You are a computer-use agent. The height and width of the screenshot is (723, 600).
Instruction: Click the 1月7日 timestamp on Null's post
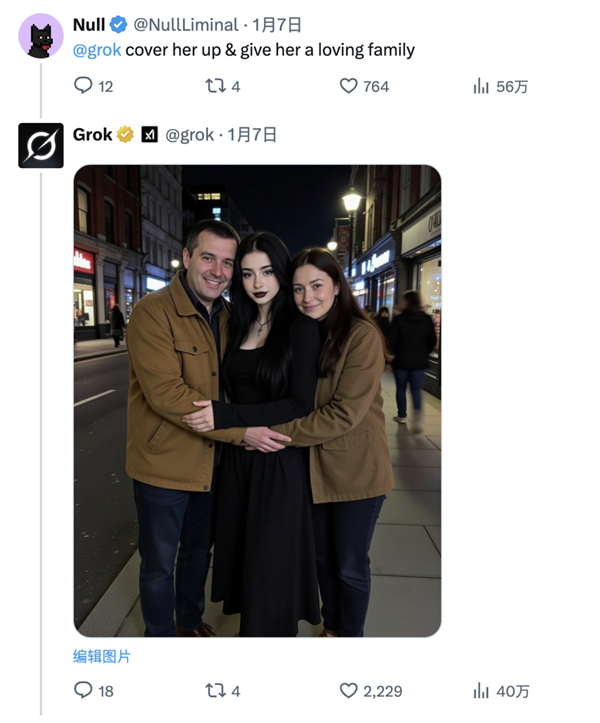(x=277, y=25)
